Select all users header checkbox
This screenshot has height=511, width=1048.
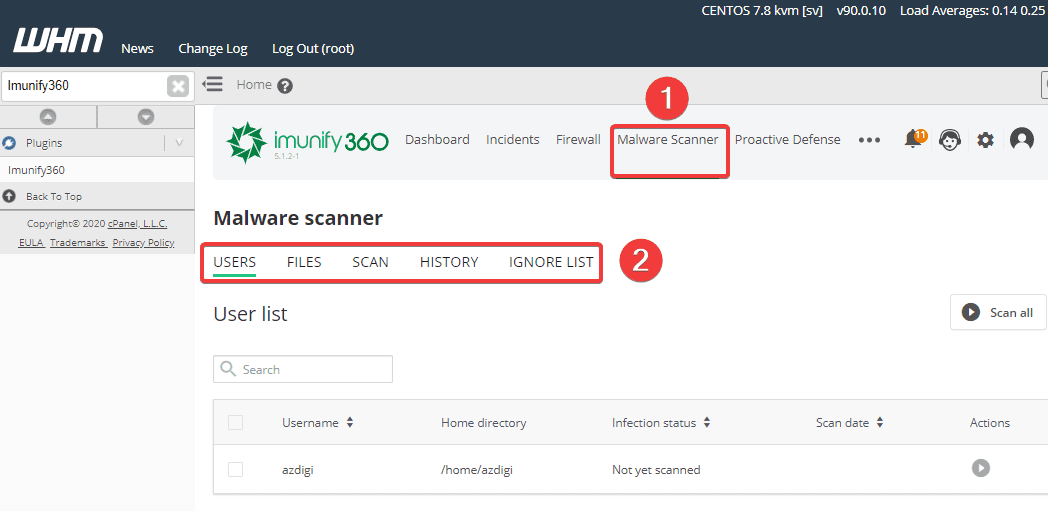point(235,423)
